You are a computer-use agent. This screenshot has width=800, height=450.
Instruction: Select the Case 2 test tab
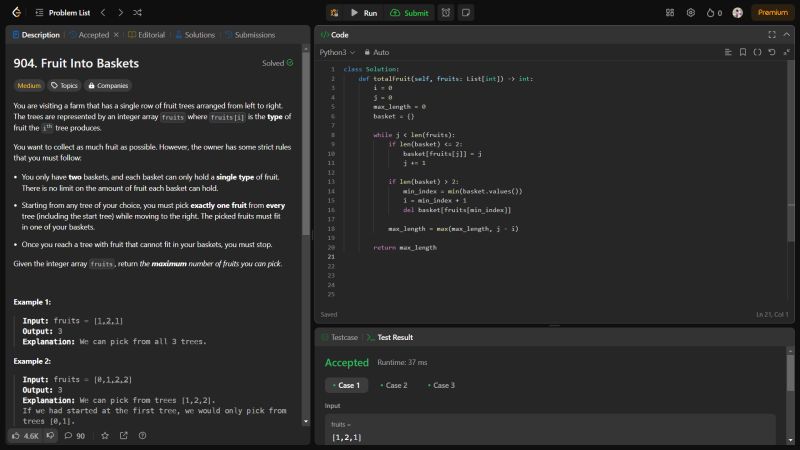tap(393, 385)
